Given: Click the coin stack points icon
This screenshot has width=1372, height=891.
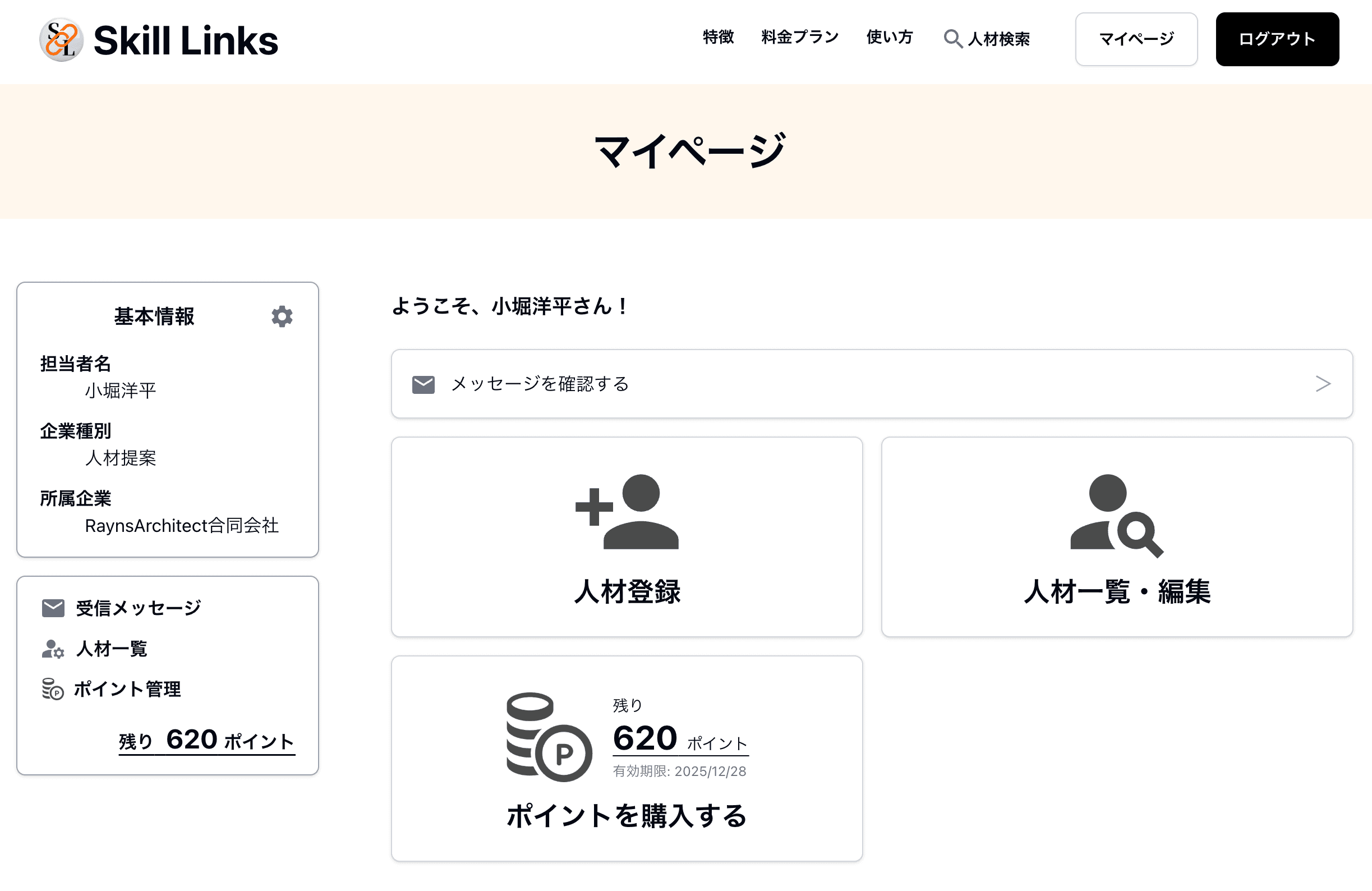Looking at the screenshot, I should [548, 737].
